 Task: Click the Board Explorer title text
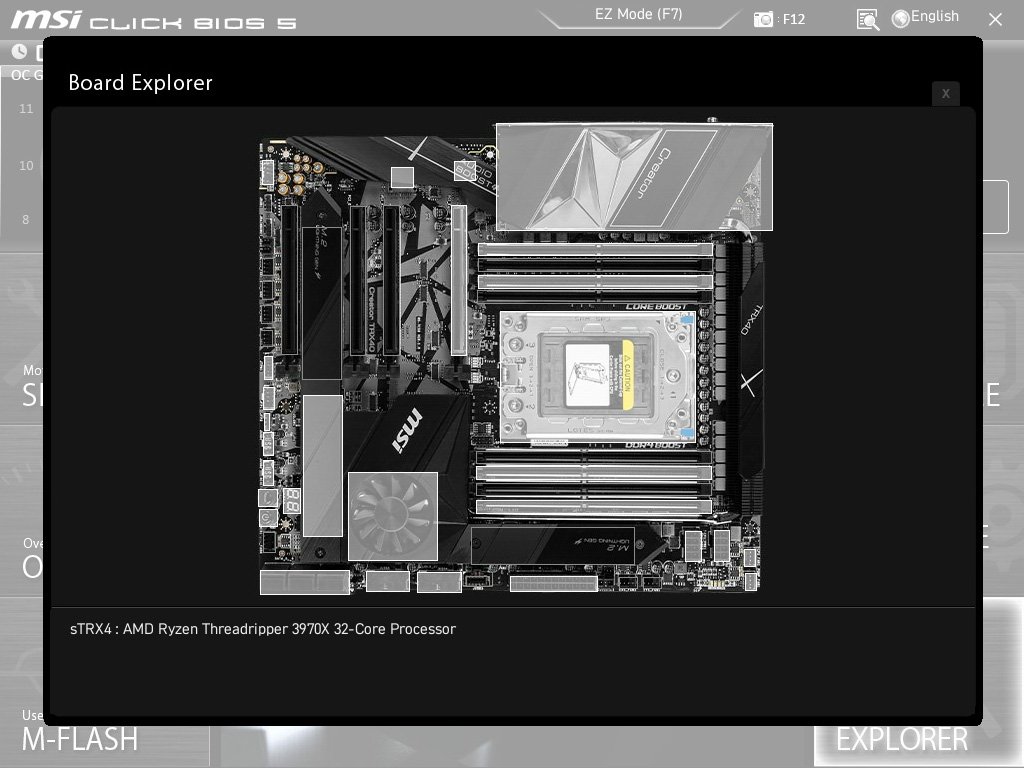coord(140,83)
